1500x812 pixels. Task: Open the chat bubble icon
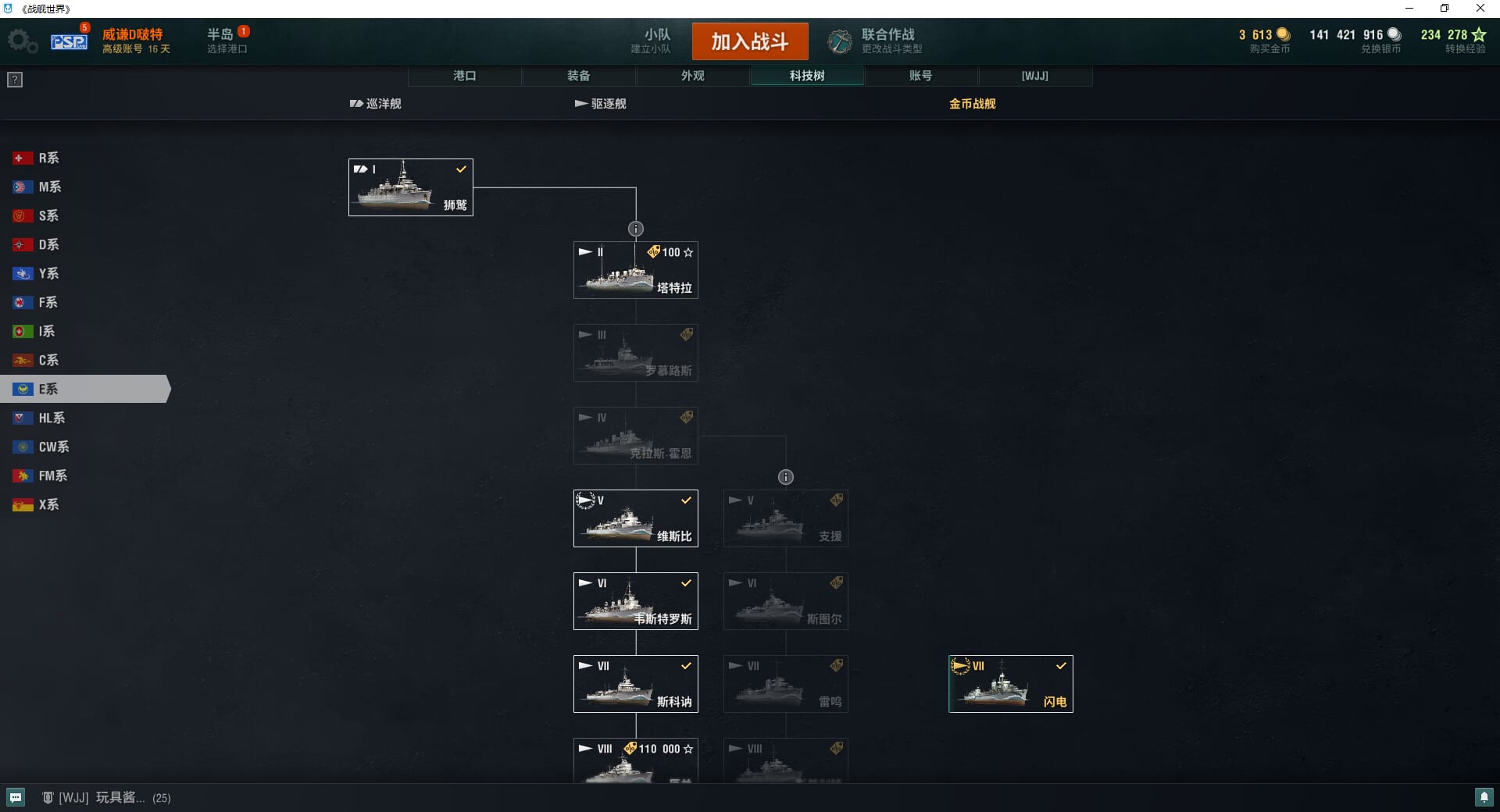click(16, 797)
